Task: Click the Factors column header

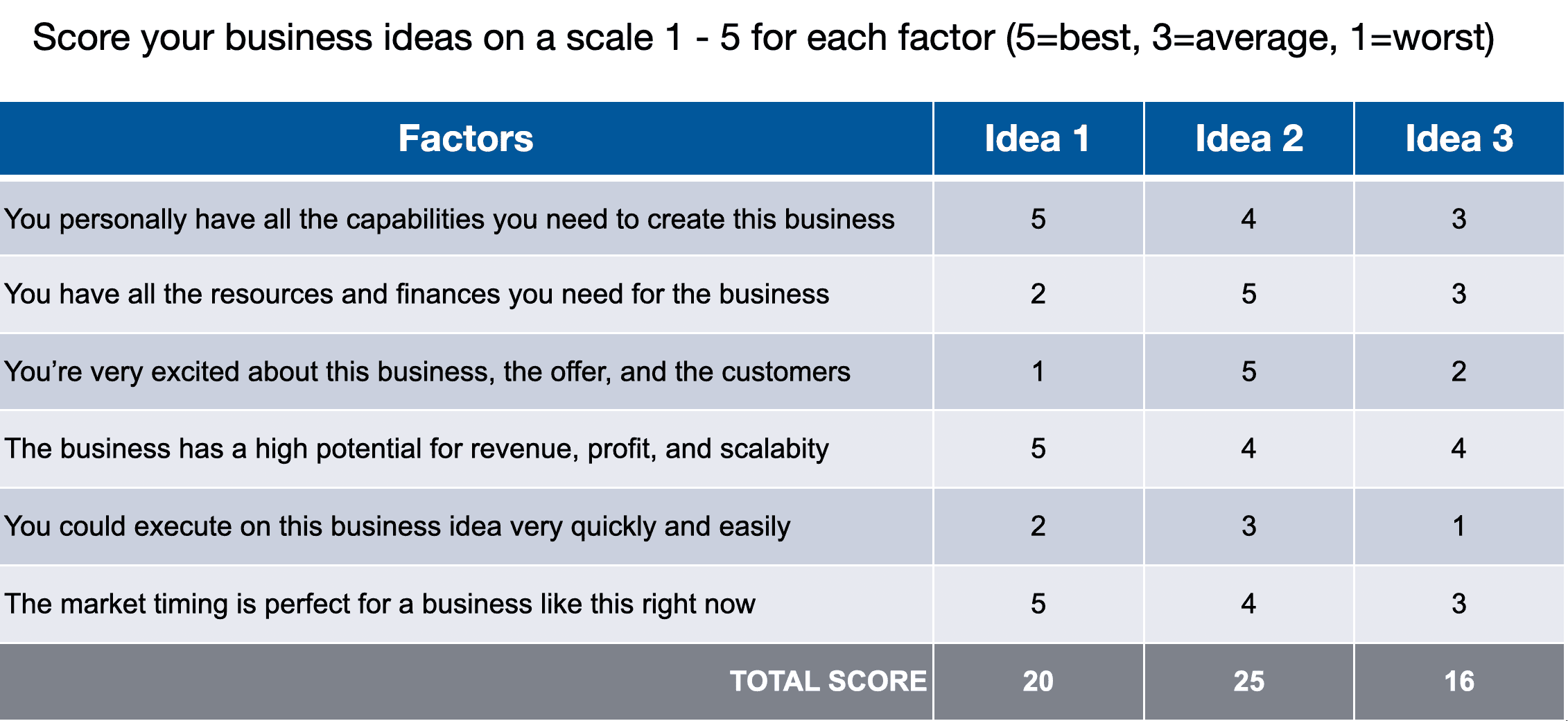Action: click(466, 139)
